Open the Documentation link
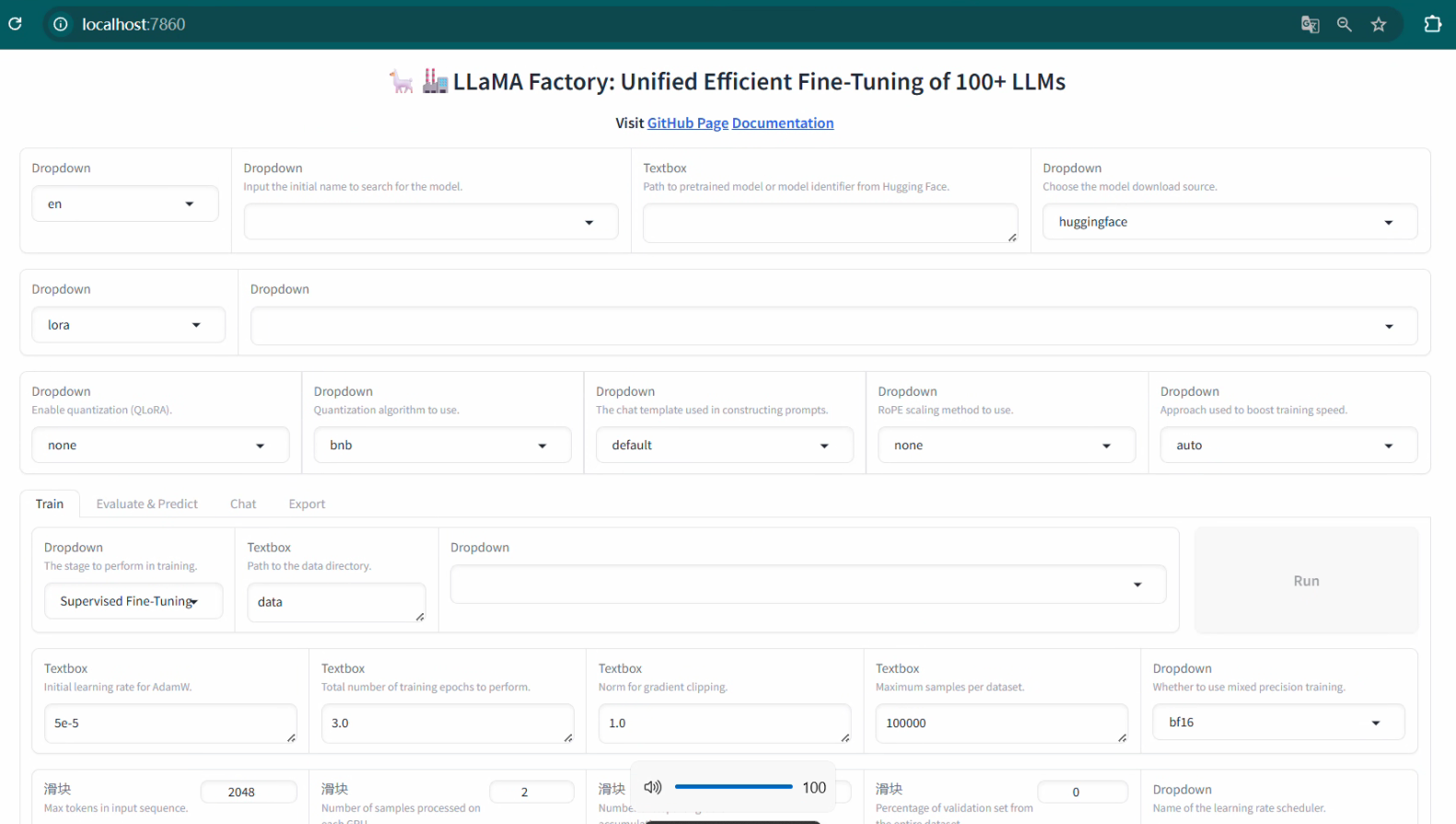 (x=783, y=123)
